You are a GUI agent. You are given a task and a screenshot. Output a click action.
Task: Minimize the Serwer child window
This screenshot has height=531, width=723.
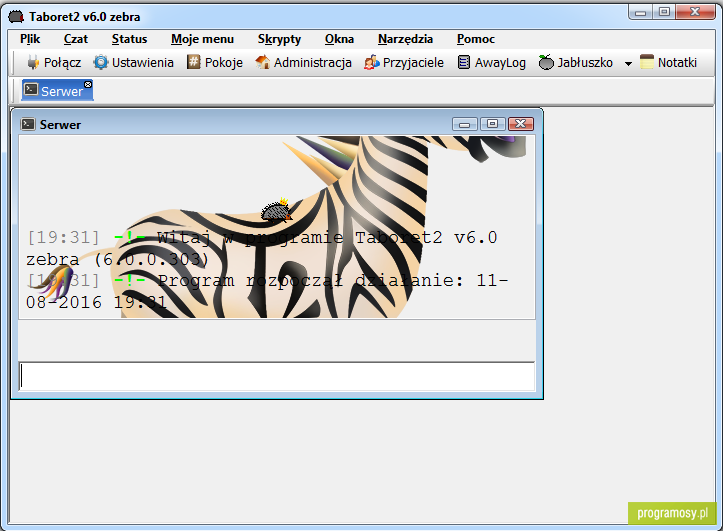[x=465, y=124]
